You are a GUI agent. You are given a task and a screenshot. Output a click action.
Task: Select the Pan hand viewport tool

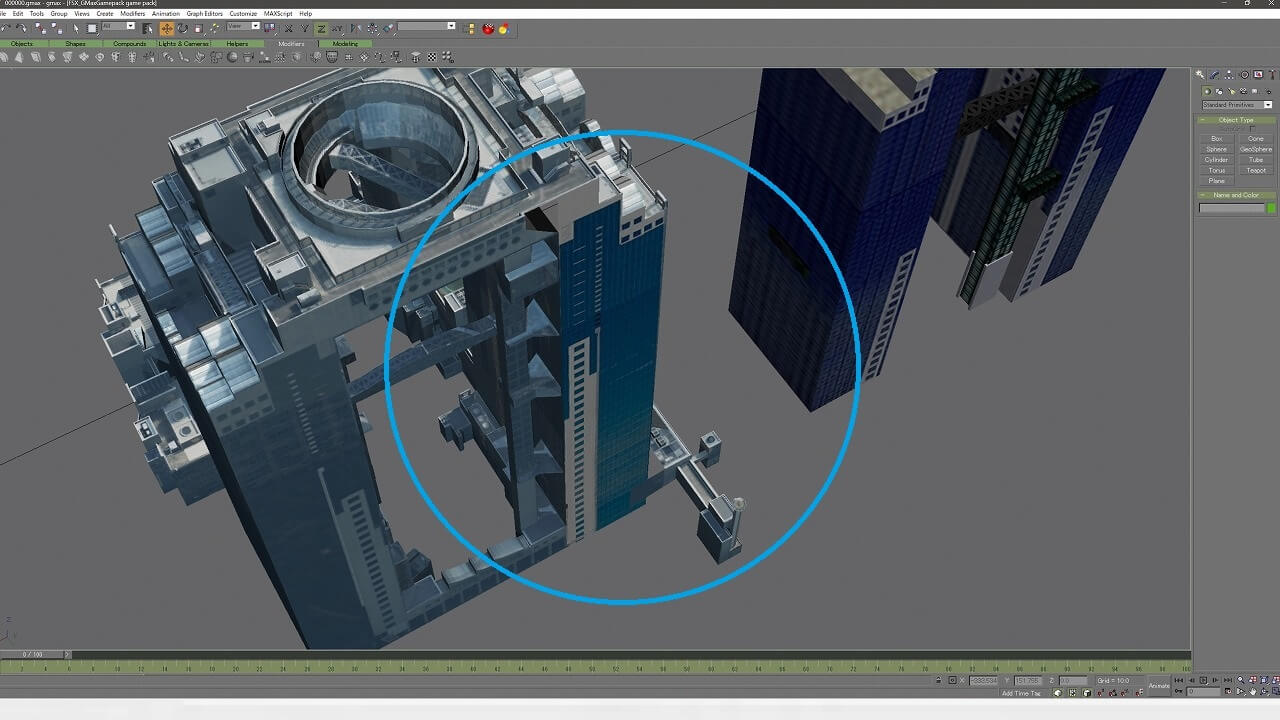tap(1252, 691)
